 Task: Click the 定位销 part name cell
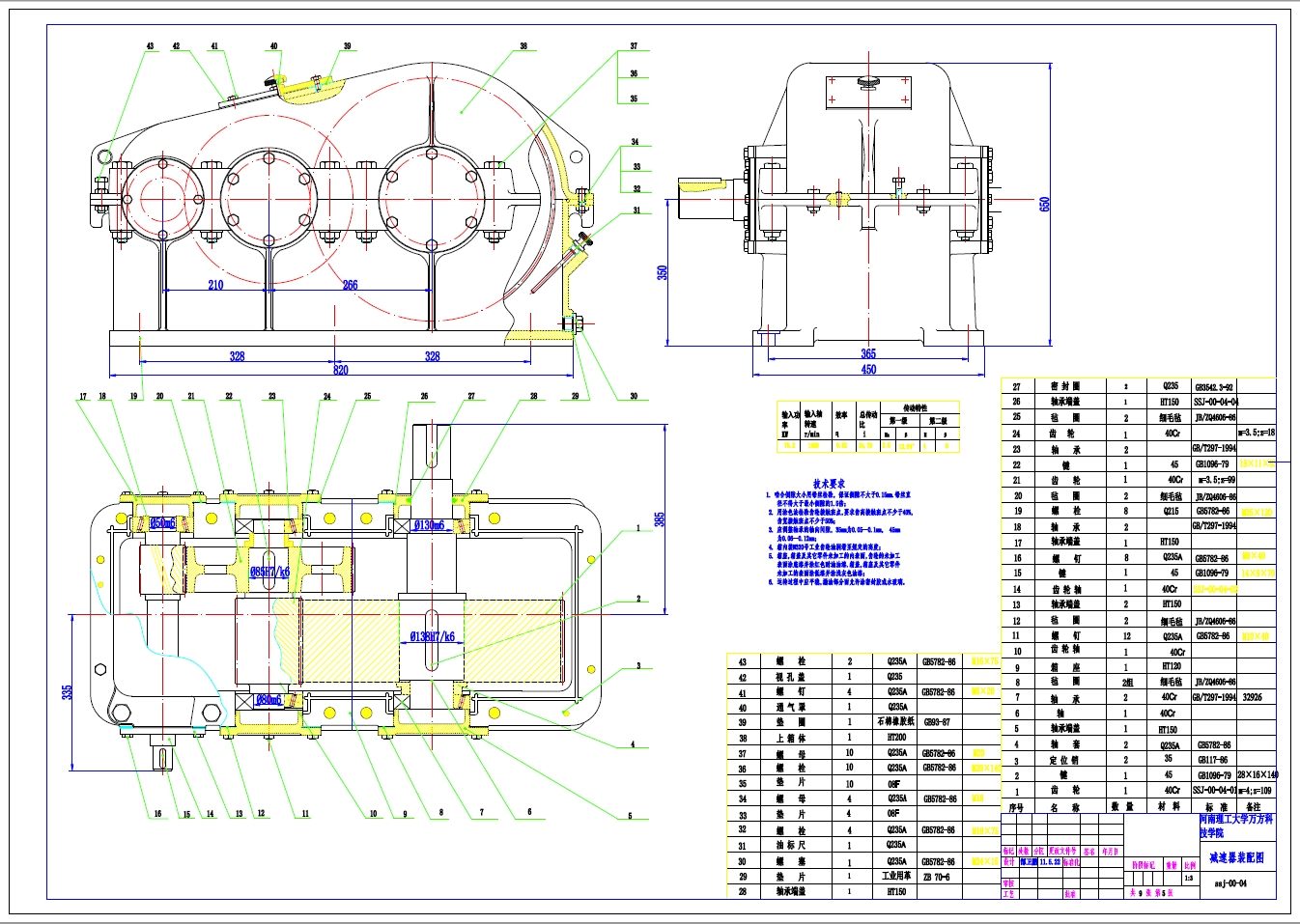point(1063,760)
